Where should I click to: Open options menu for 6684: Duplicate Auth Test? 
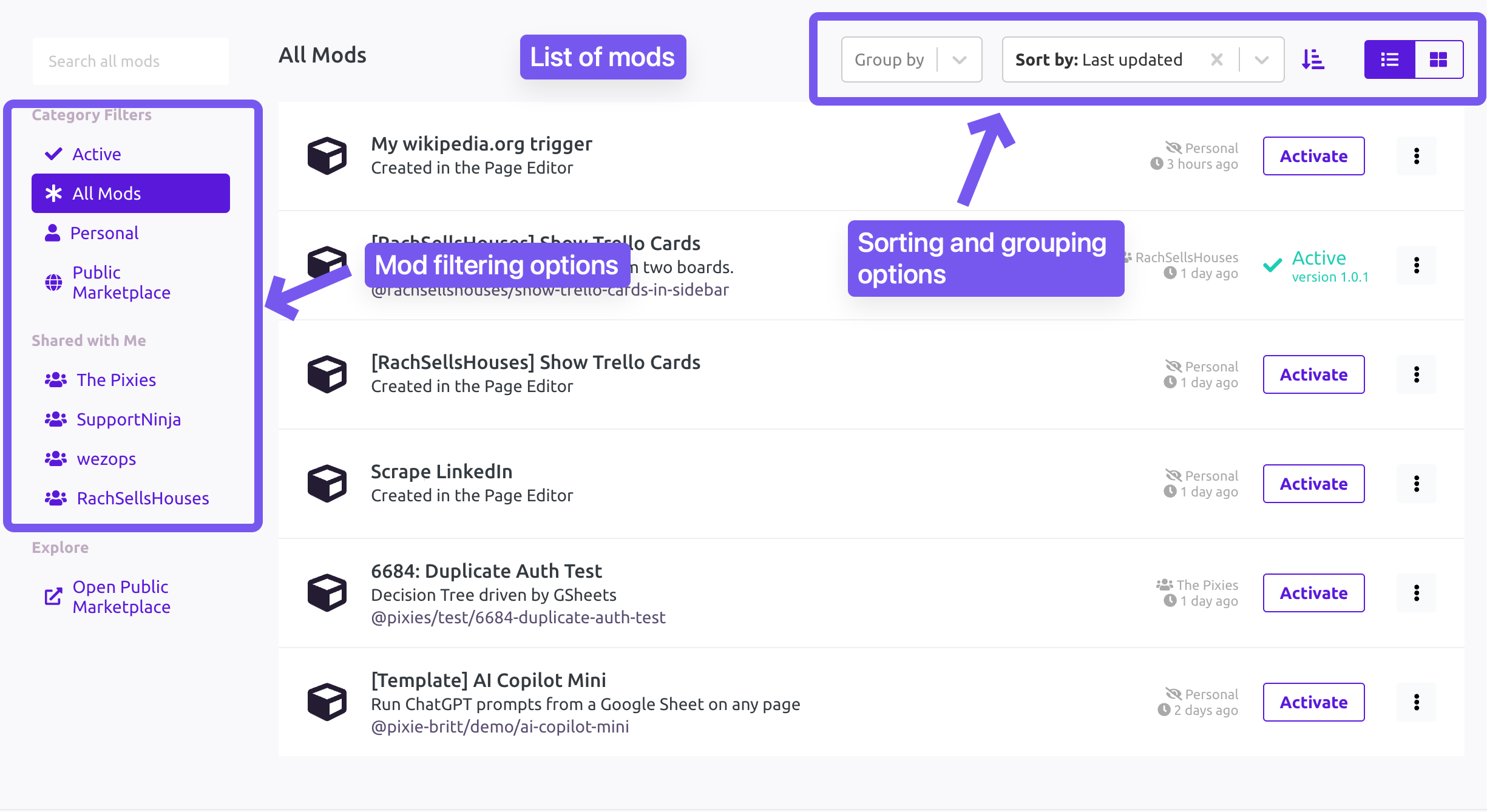(1416, 593)
